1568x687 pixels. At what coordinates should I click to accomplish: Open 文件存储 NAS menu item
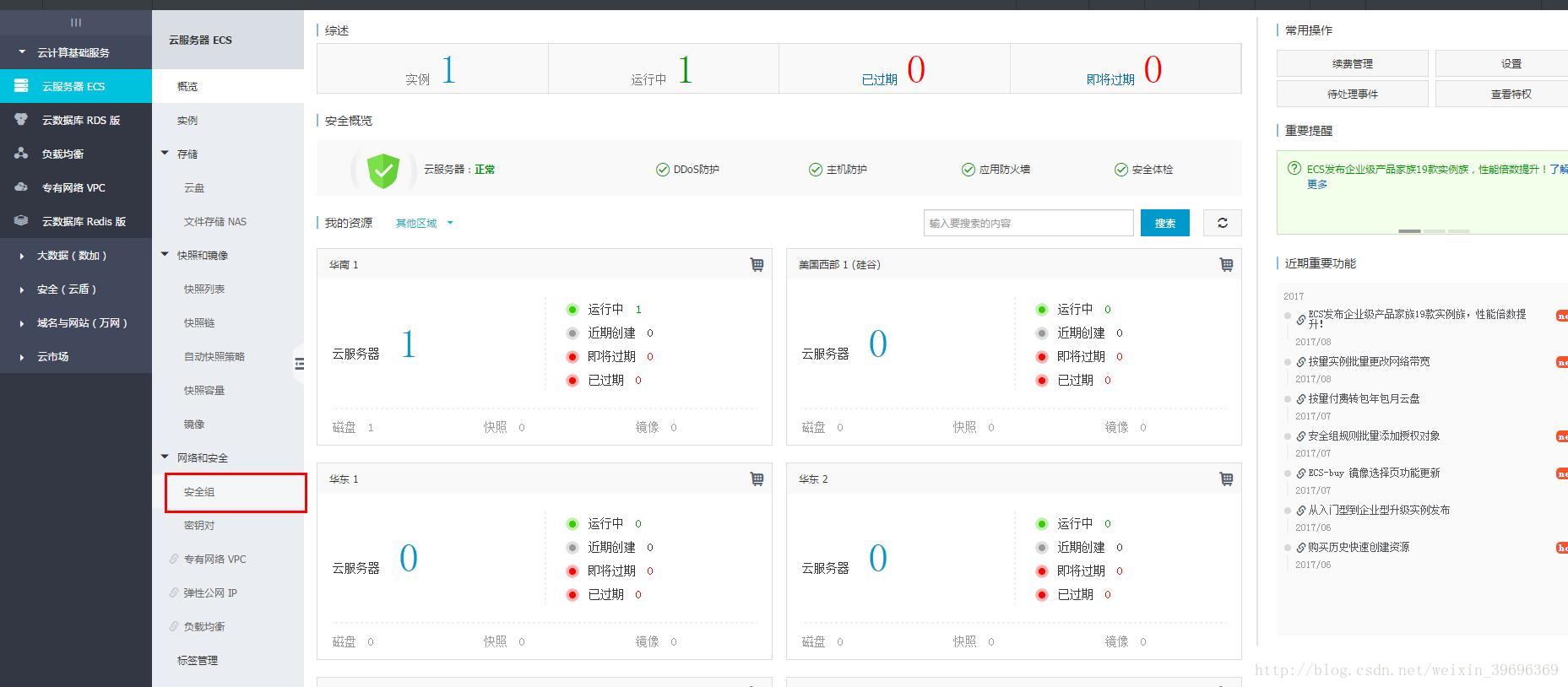coord(215,221)
